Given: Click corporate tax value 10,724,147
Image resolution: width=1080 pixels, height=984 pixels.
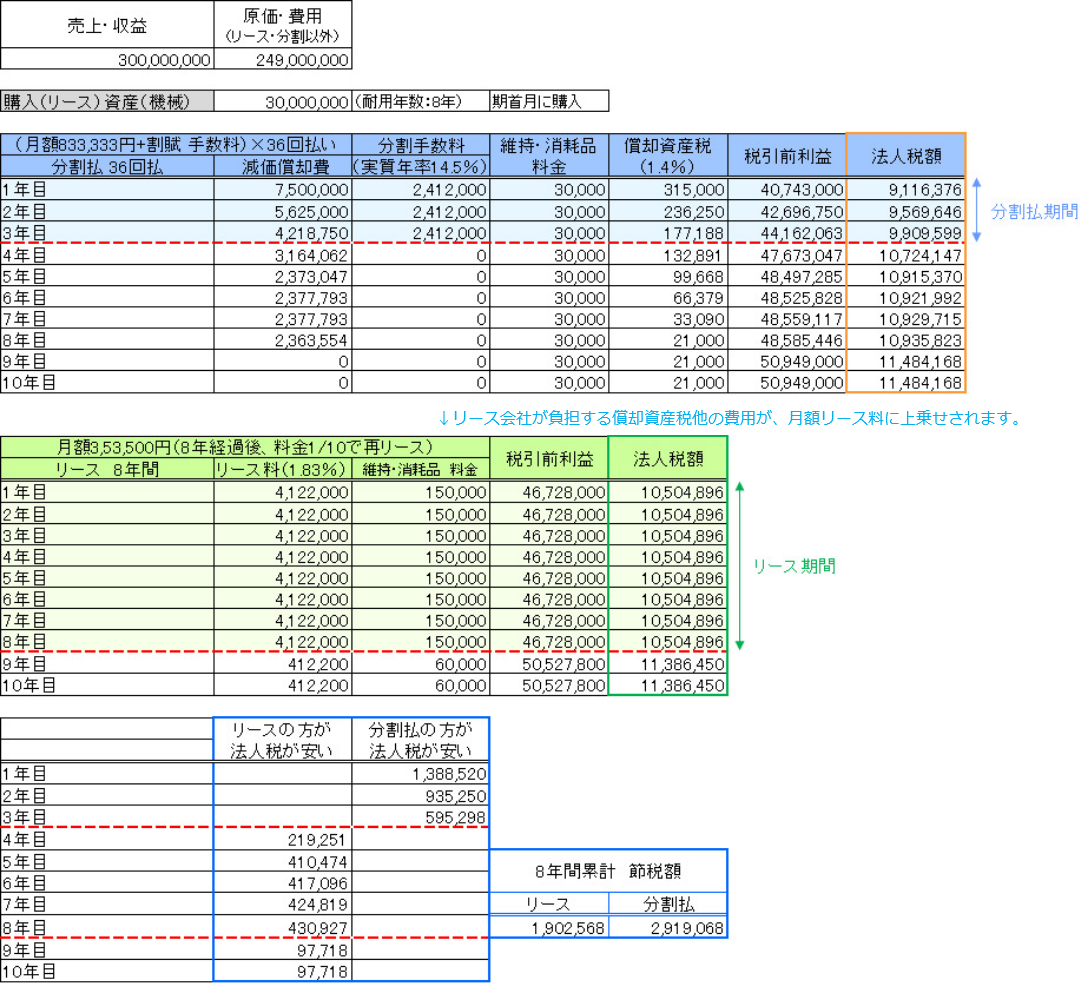Looking at the screenshot, I should (906, 255).
